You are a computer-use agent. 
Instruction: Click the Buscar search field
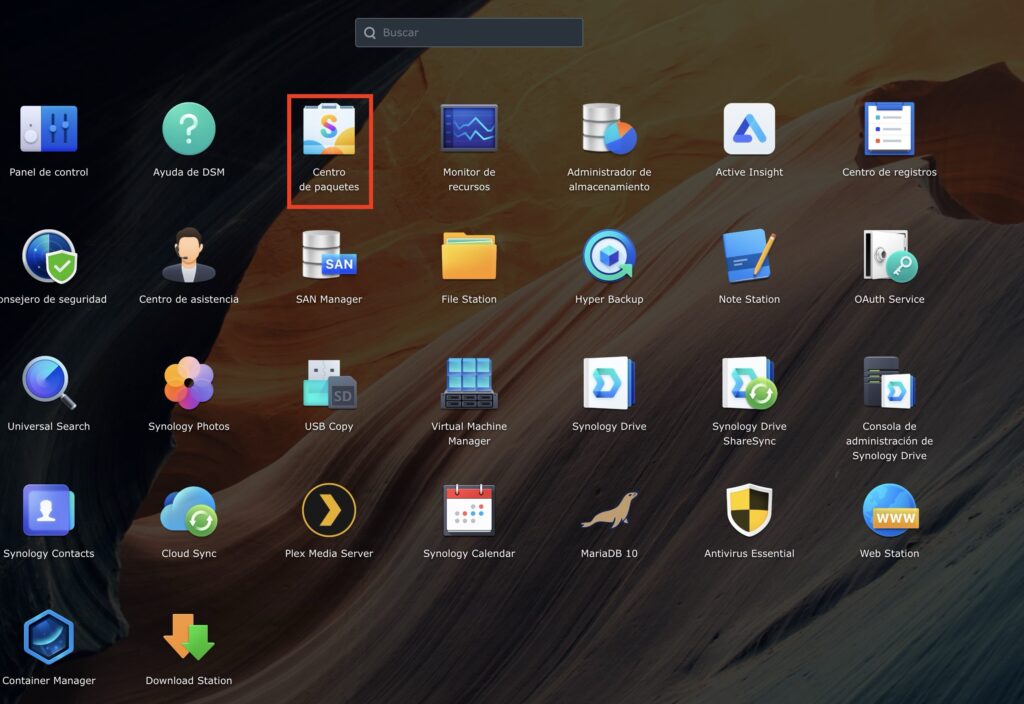click(x=469, y=33)
